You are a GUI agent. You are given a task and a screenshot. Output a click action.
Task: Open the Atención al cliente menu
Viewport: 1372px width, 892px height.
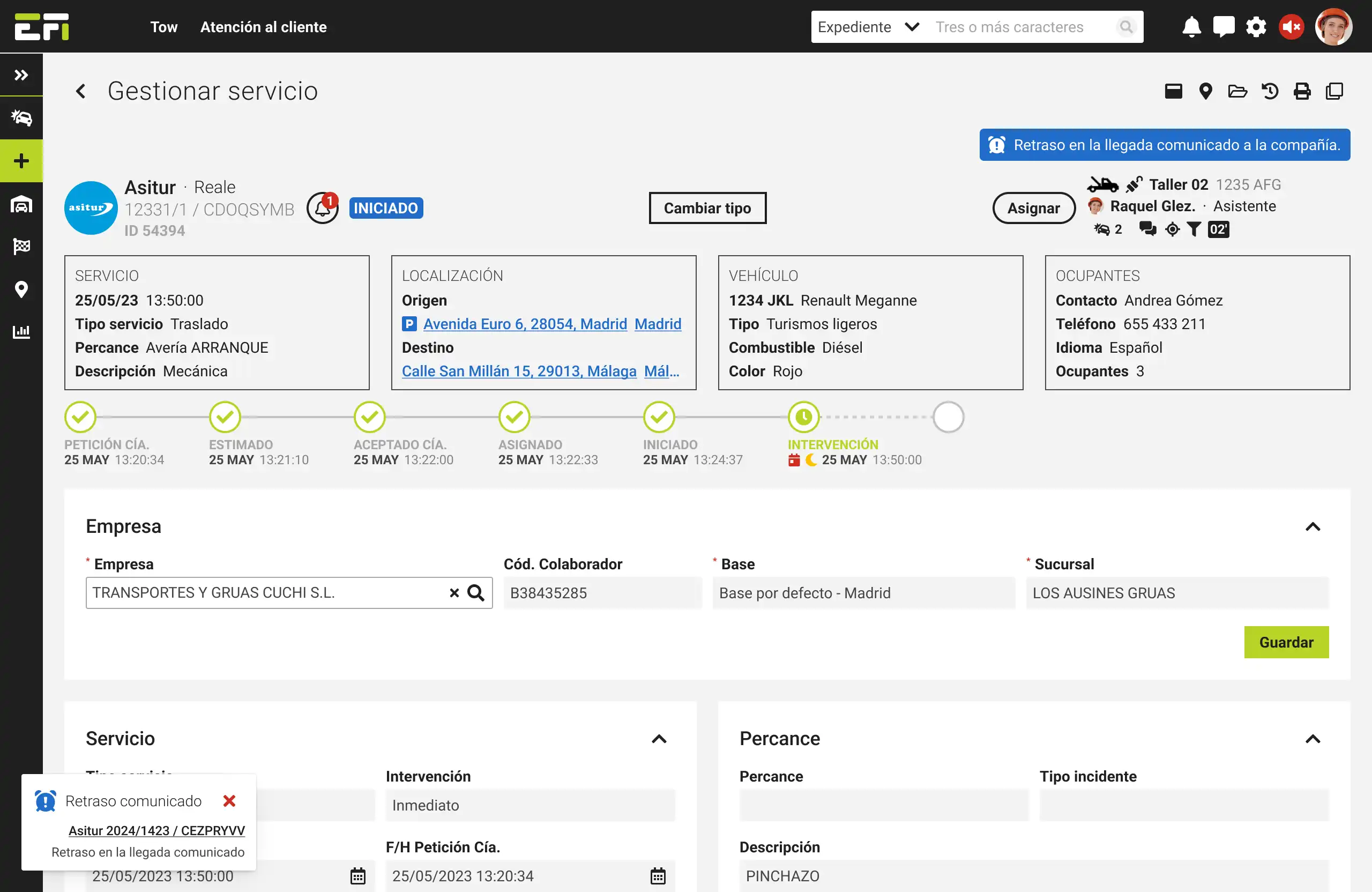[x=264, y=27]
